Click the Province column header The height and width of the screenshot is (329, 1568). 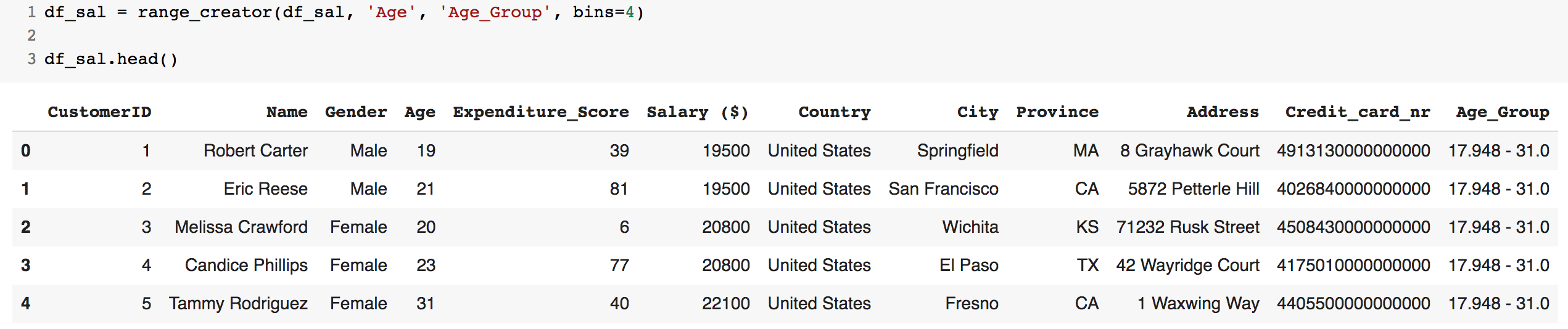tap(1057, 112)
